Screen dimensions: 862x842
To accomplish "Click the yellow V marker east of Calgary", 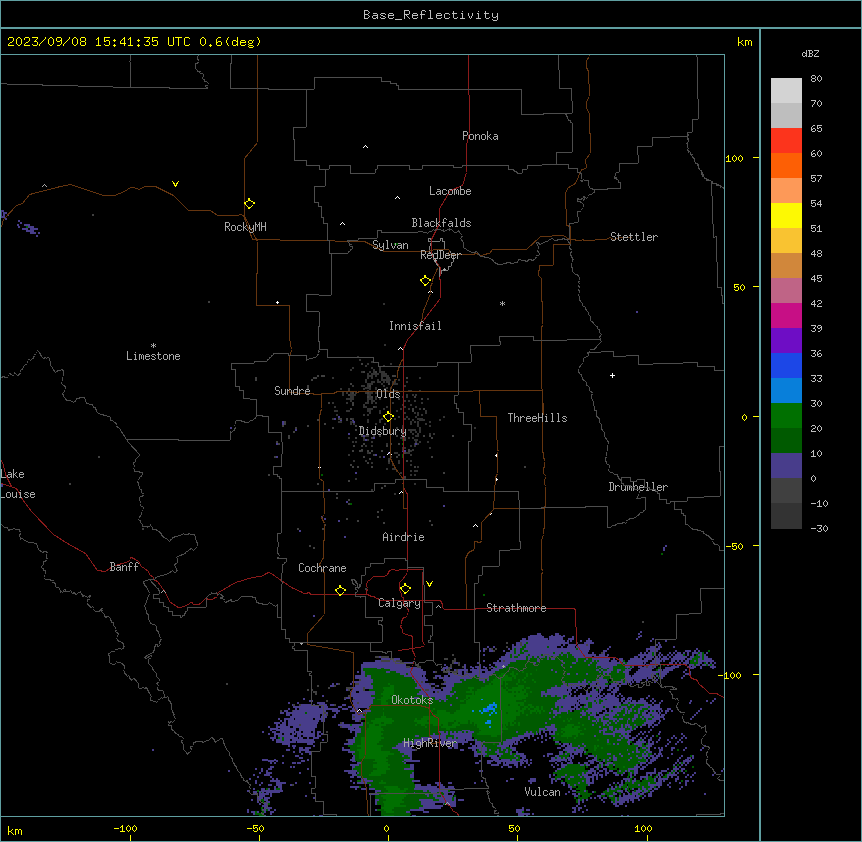I will (429, 584).
